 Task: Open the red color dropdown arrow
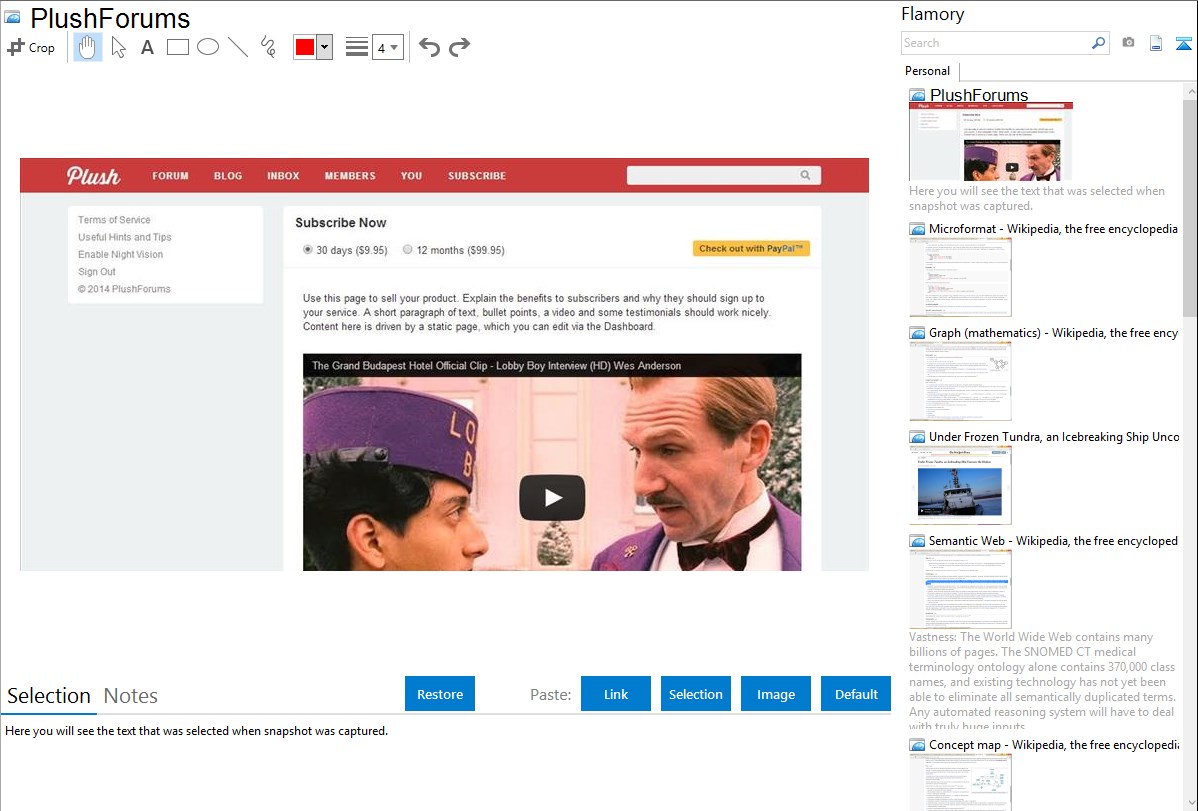click(x=324, y=47)
